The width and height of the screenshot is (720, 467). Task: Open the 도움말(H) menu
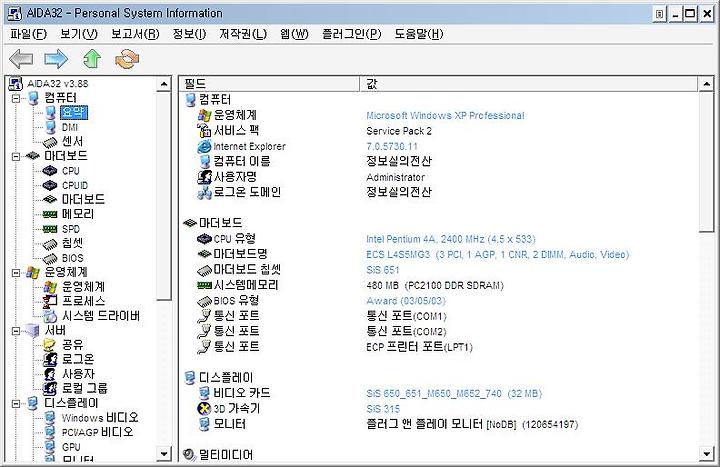(419, 34)
